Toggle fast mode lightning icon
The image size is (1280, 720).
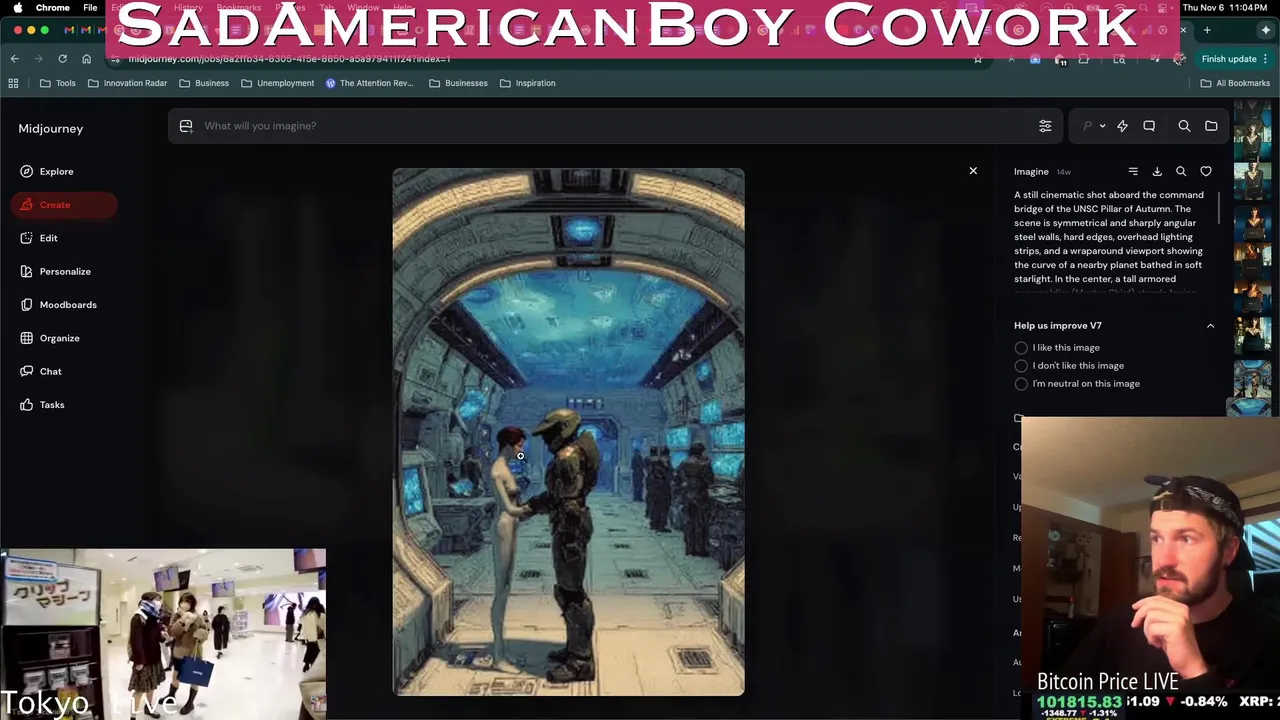pos(1122,126)
